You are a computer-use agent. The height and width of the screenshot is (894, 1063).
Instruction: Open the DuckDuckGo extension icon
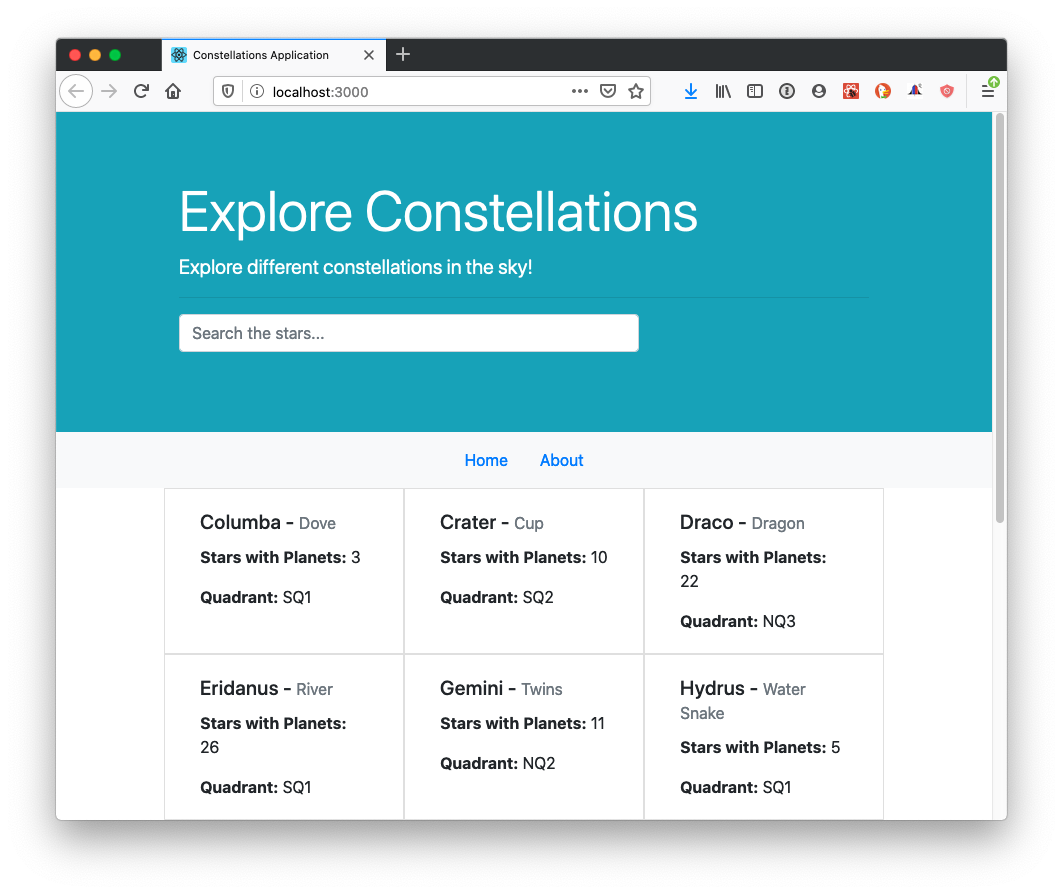pyautogui.click(x=883, y=91)
